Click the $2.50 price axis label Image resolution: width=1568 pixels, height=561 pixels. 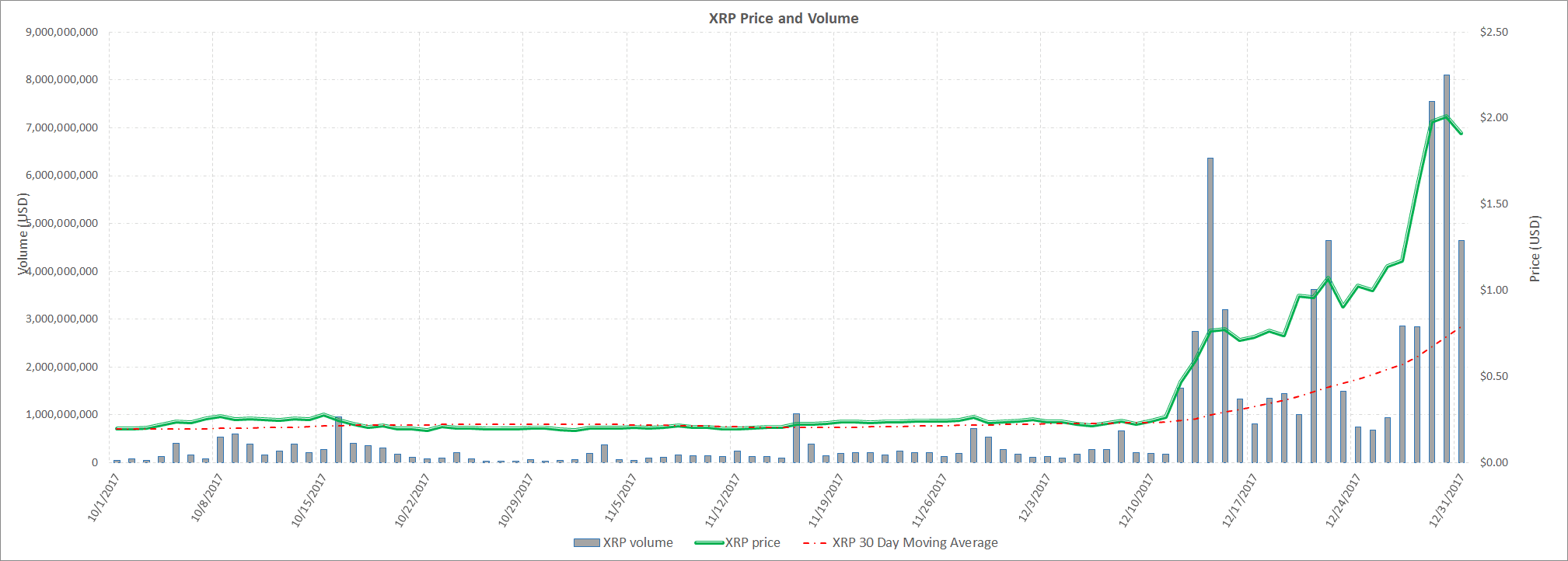coord(1493,32)
